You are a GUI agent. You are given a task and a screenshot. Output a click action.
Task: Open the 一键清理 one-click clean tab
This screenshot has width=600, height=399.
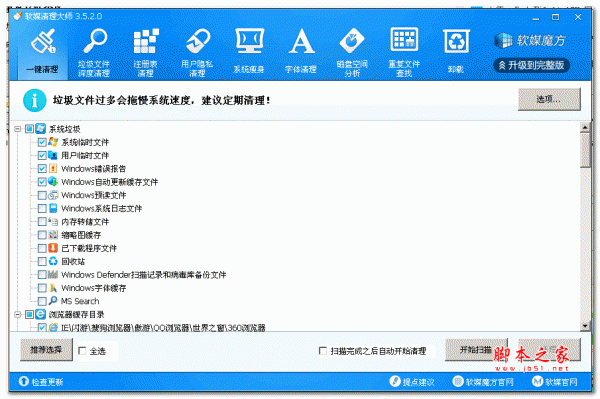click(42, 52)
